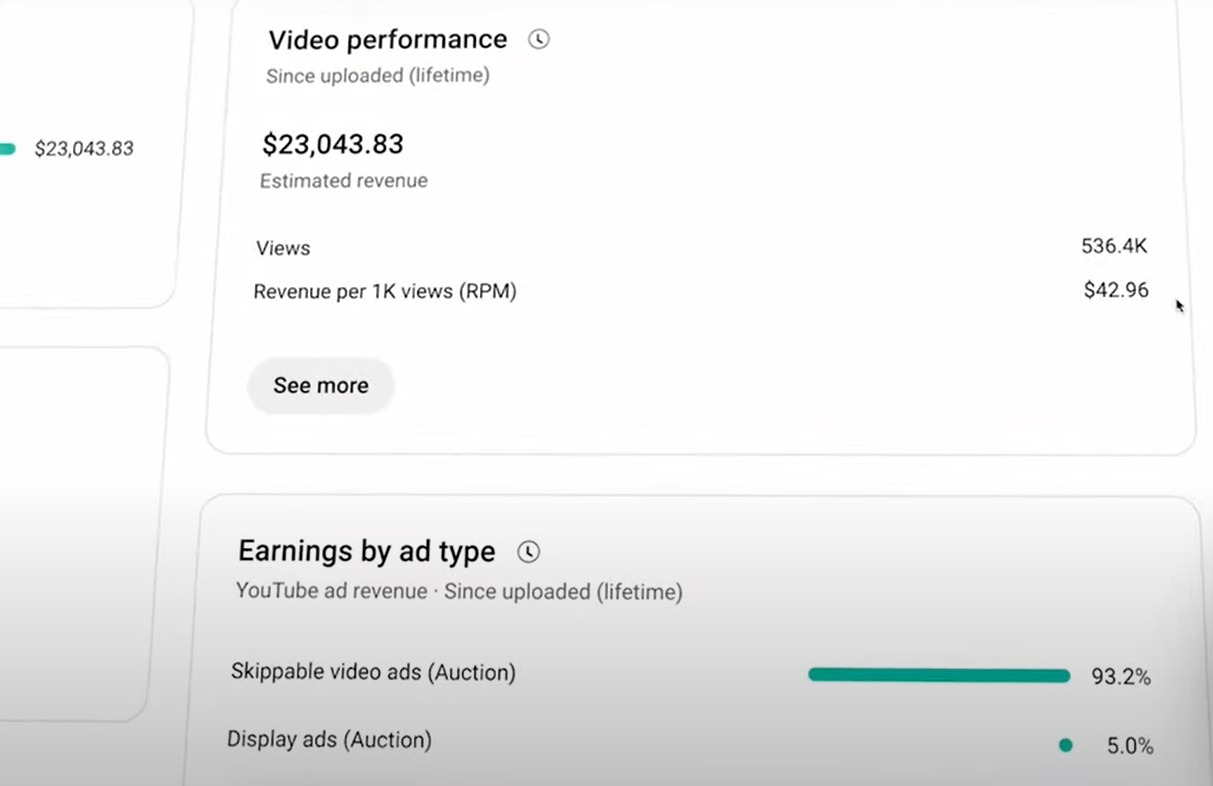1213x786 pixels.
Task: Select the Revenue per 1K views (RPM) row
Action: 701,291
